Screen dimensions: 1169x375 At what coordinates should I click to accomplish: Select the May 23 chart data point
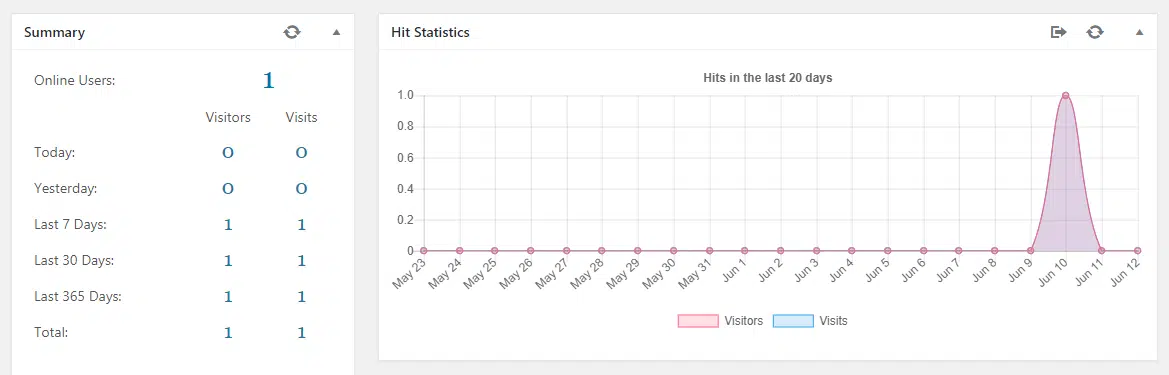(423, 250)
